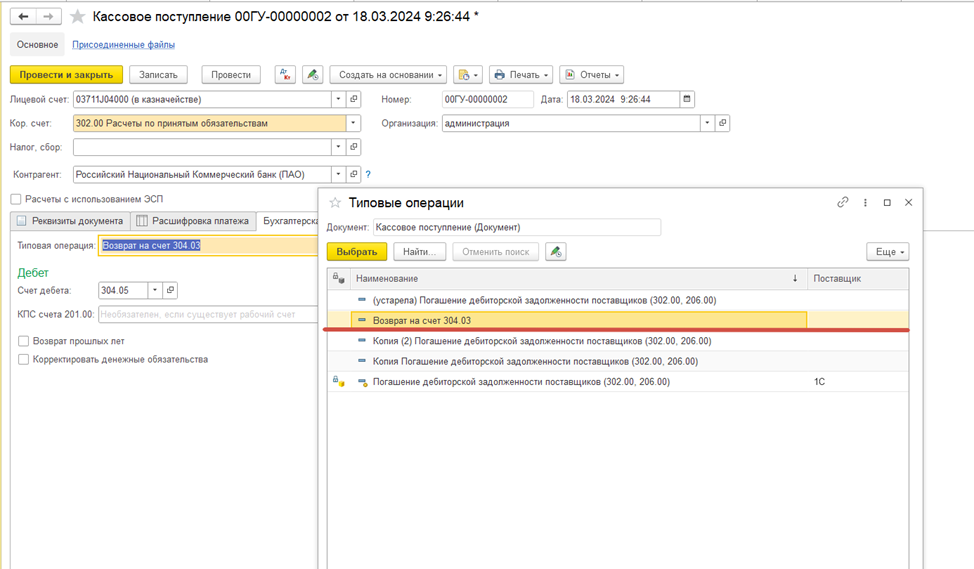Open the calendar picker for Дата
This screenshot has height=569, width=974.
[686, 99]
